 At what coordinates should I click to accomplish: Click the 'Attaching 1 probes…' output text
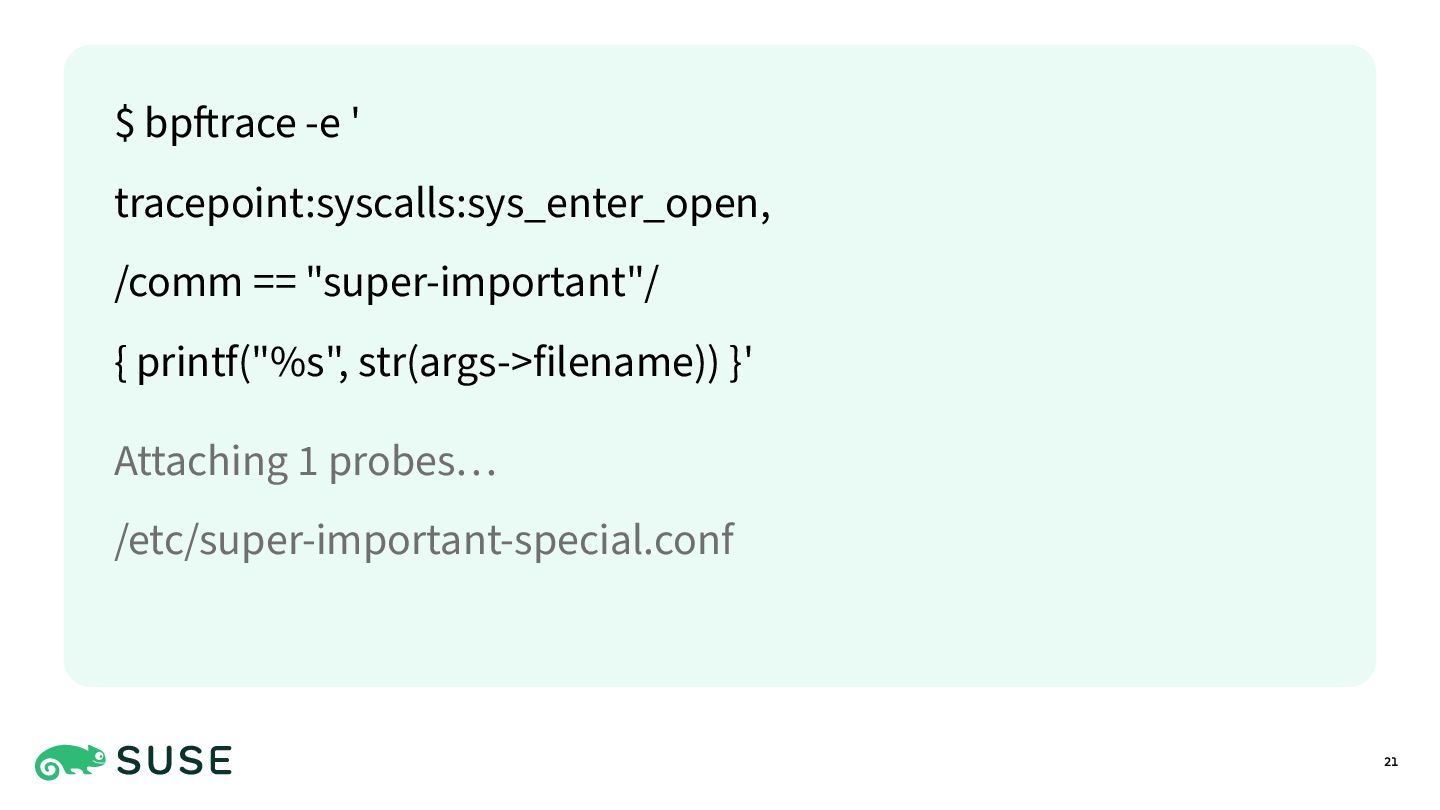tap(305, 461)
